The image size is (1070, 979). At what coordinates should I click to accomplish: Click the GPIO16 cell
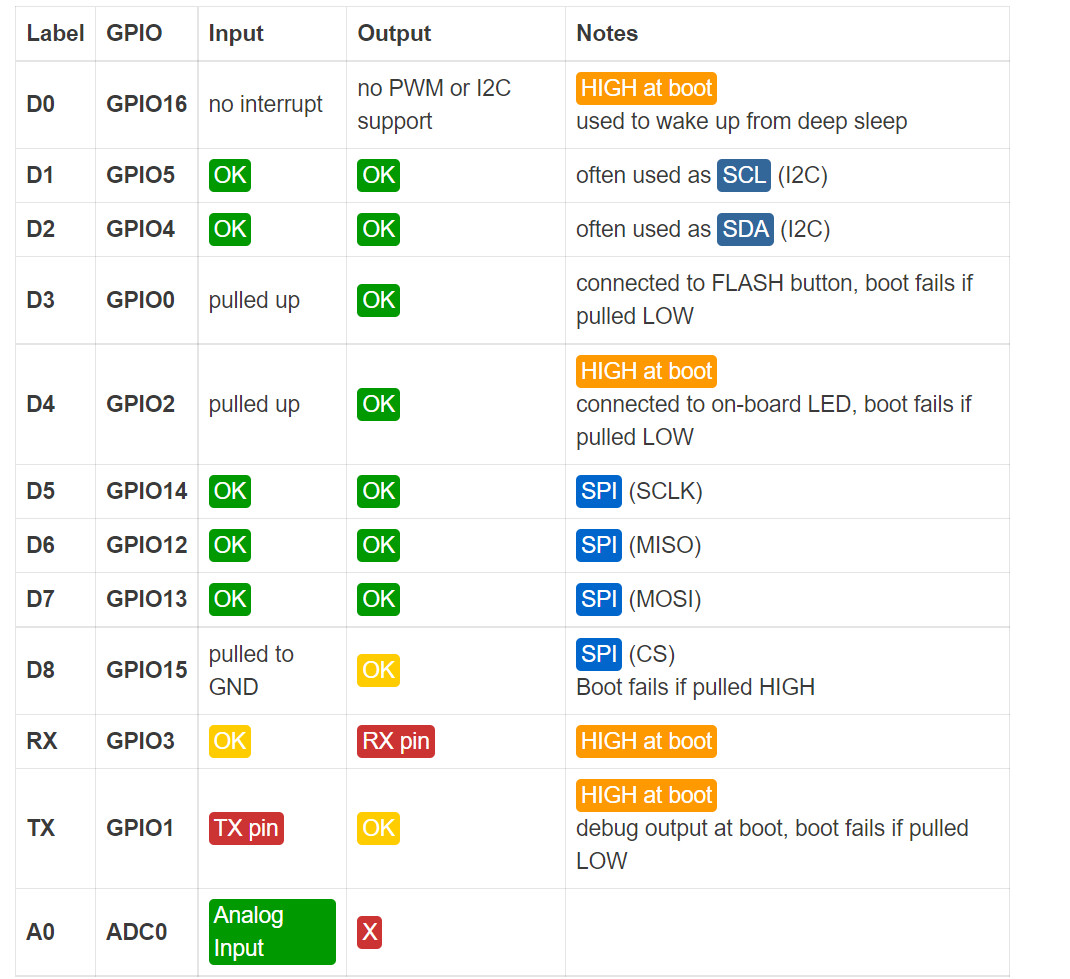(x=146, y=104)
